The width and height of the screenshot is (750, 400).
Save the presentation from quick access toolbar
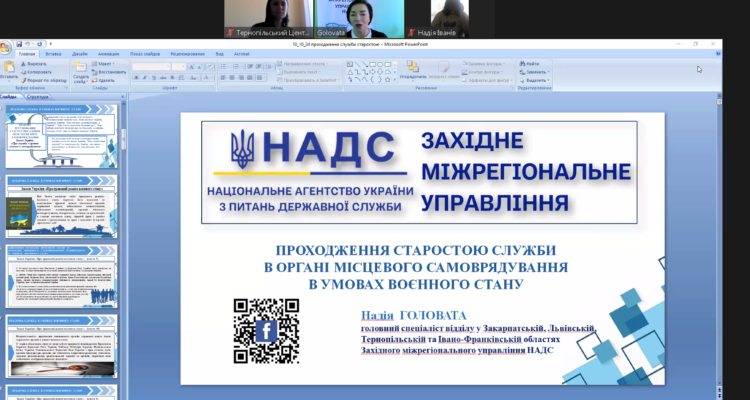click(x=19, y=44)
